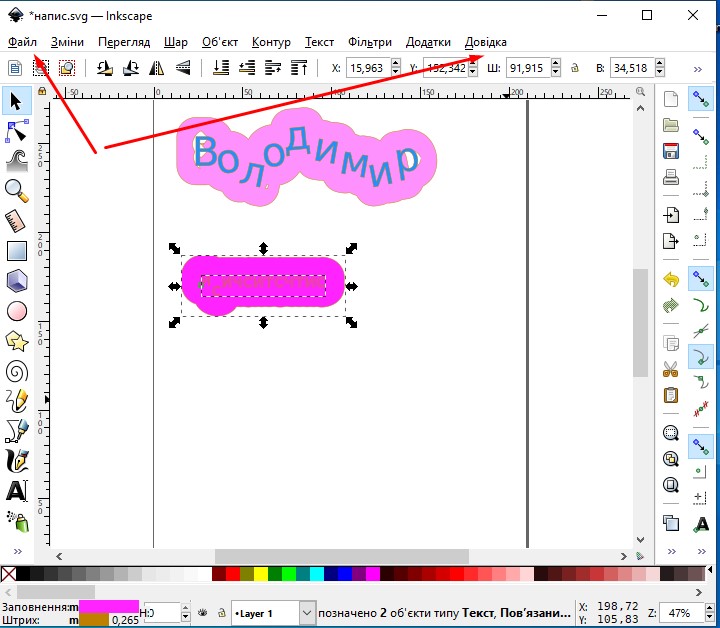Pick magenta swatch in palette
The width and height of the screenshot is (720, 628).
(x=373, y=574)
